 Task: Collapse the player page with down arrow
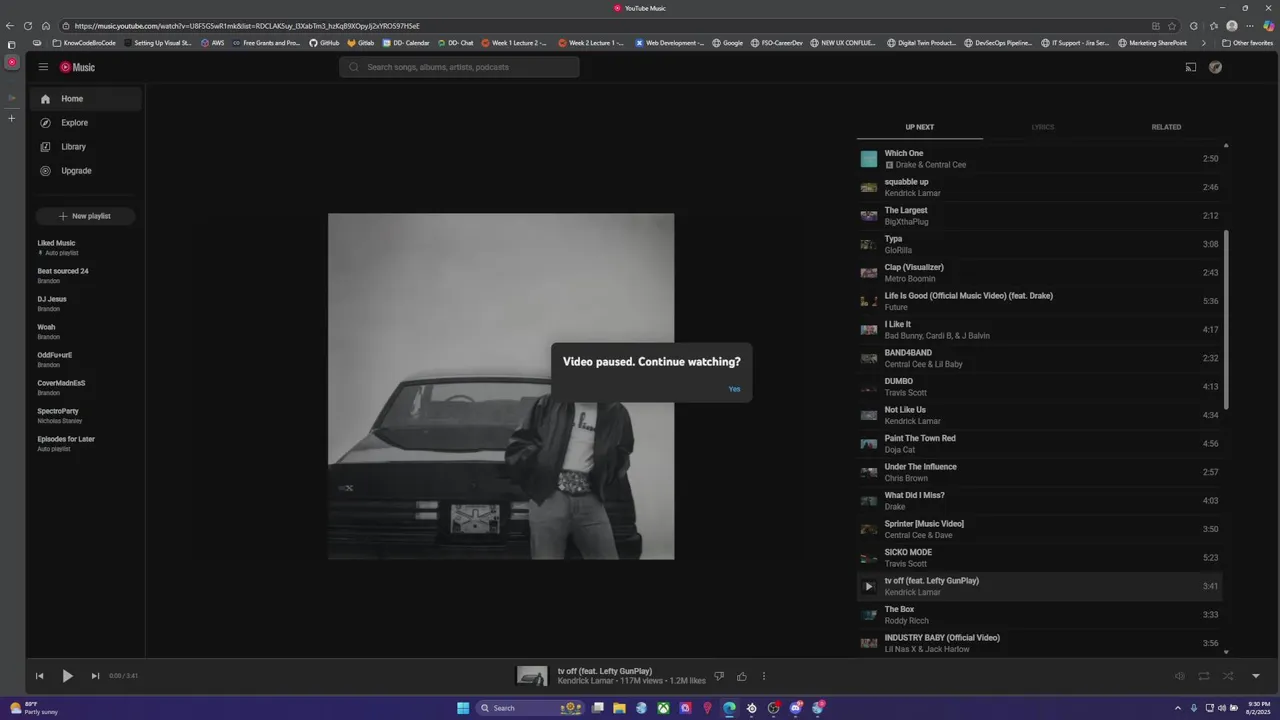[1256, 676]
